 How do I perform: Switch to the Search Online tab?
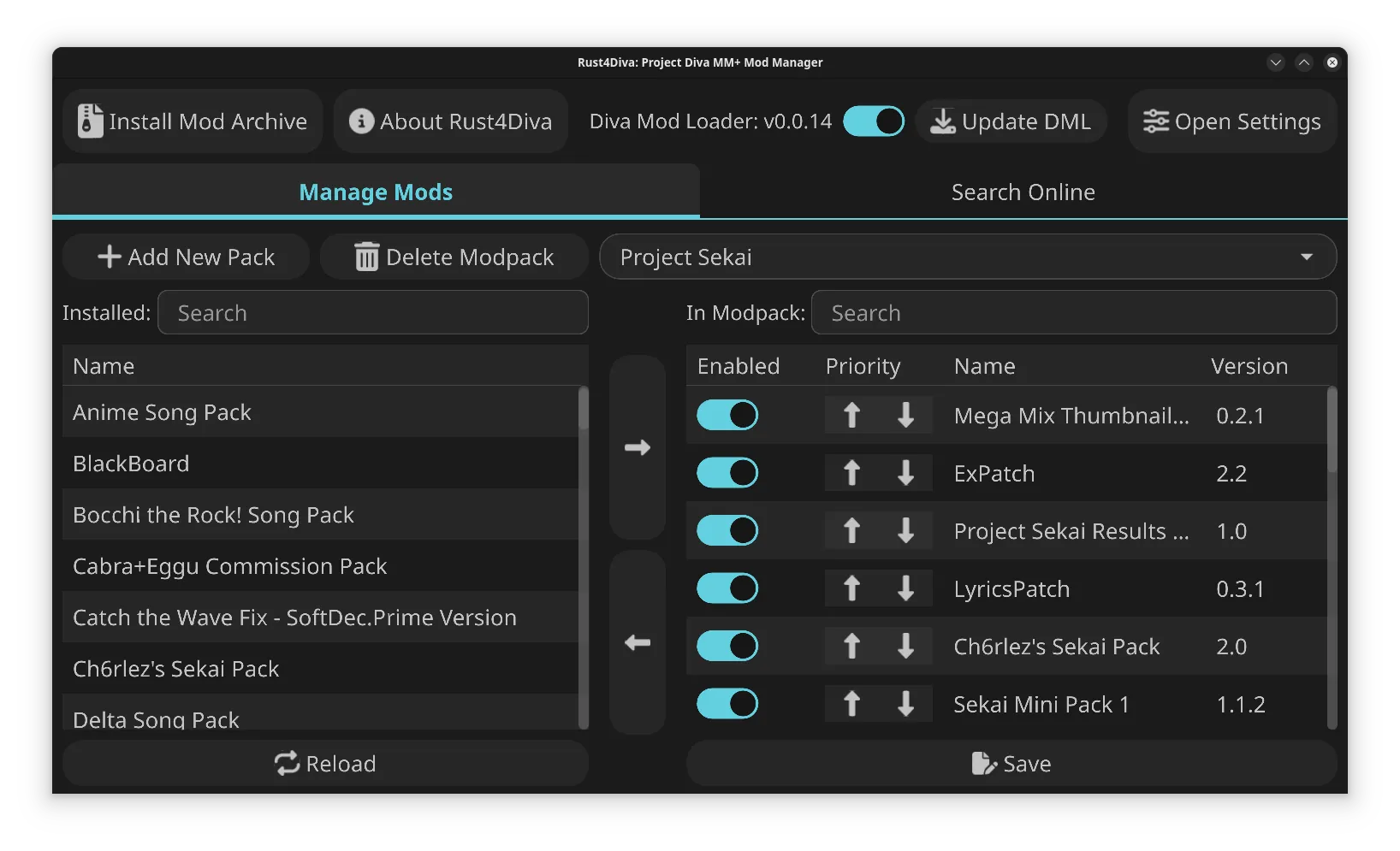point(1023,192)
